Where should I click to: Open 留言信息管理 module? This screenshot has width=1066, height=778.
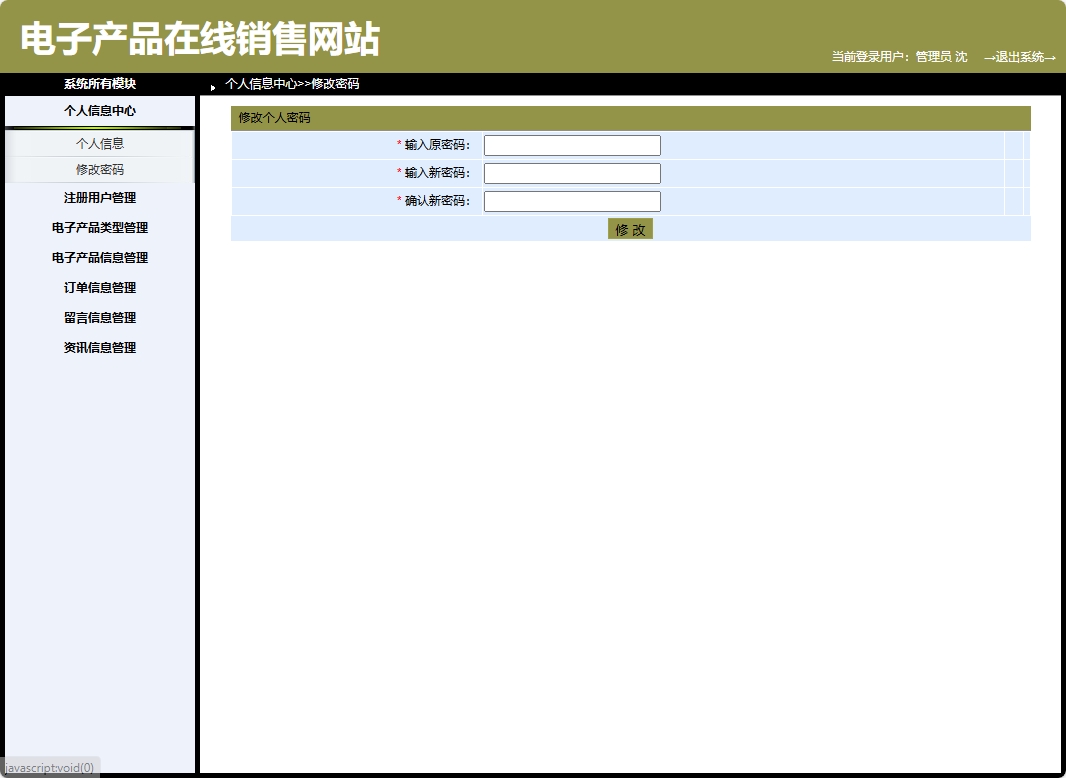[x=100, y=317]
